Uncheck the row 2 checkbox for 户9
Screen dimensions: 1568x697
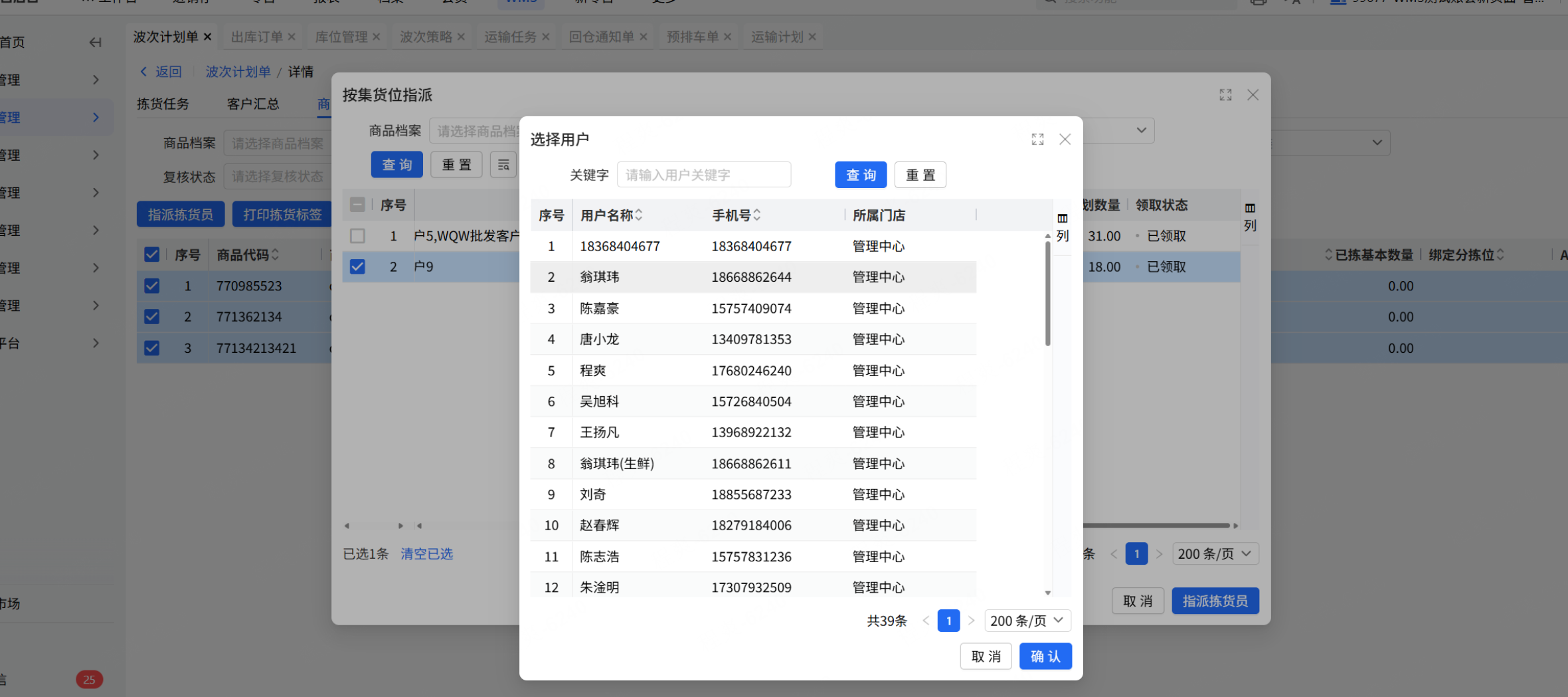click(x=357, y=266)
